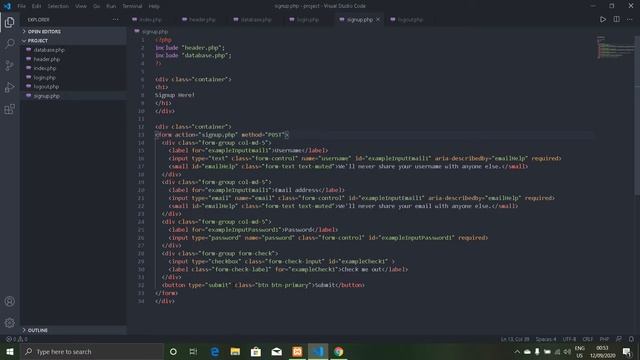
Task: Click the Run file play icon
Action: [x=602, y=19]
